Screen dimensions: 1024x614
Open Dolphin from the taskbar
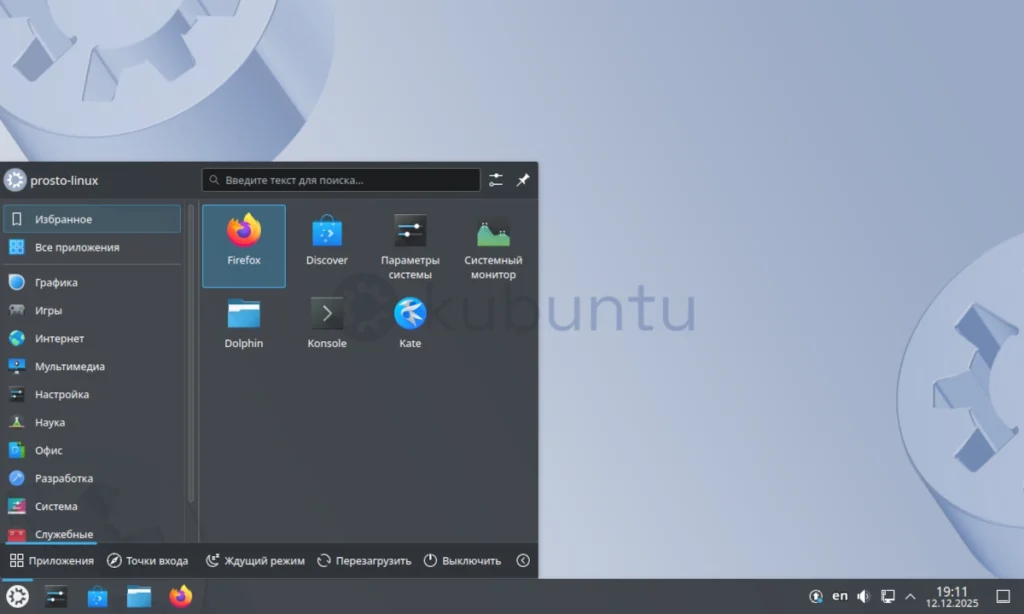coord(139,596)
